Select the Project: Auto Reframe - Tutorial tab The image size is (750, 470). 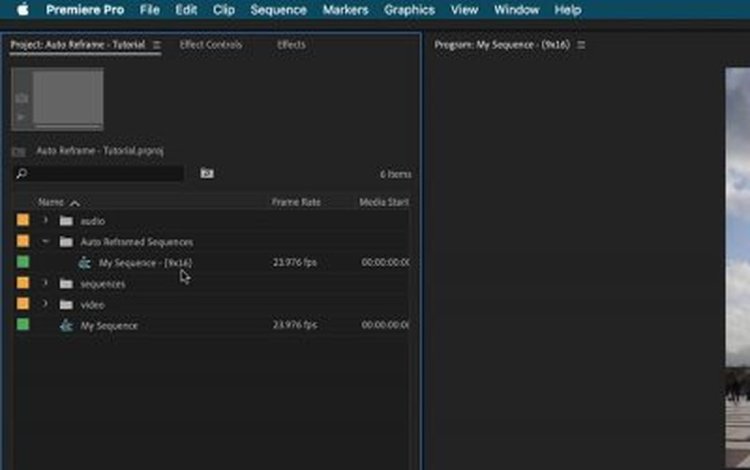(77, 45)
